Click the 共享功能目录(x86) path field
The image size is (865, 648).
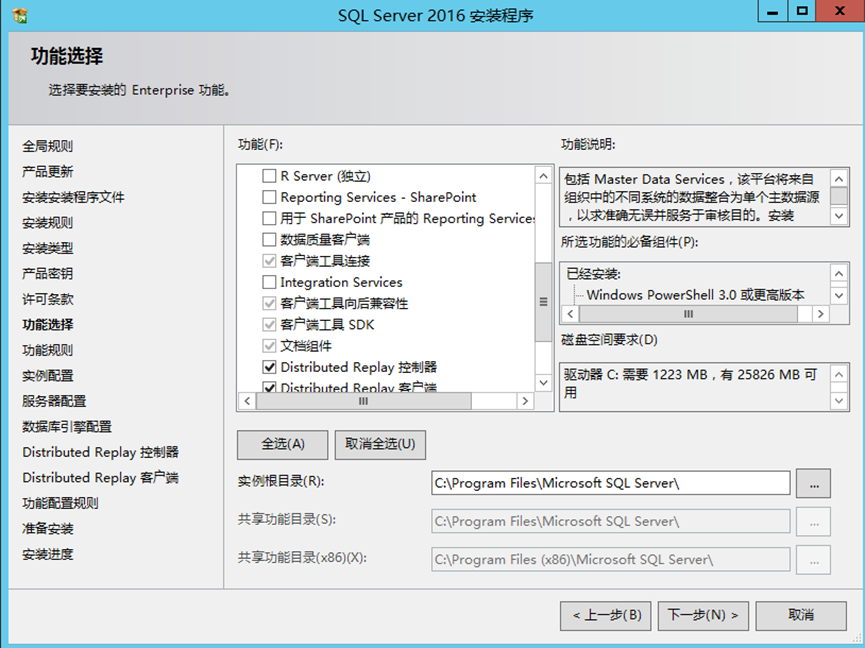[611, 560]
